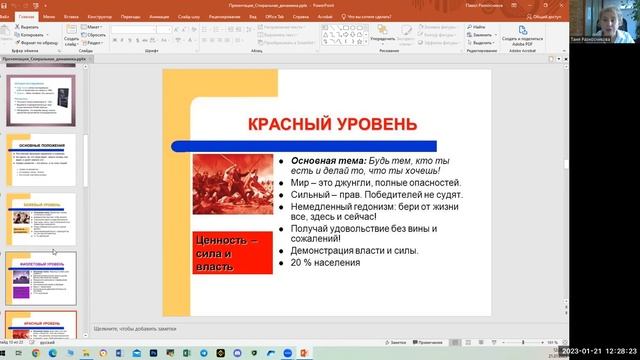Open the Вставка ribbon tab
This screenshot has height=360, width=640.
71,17
